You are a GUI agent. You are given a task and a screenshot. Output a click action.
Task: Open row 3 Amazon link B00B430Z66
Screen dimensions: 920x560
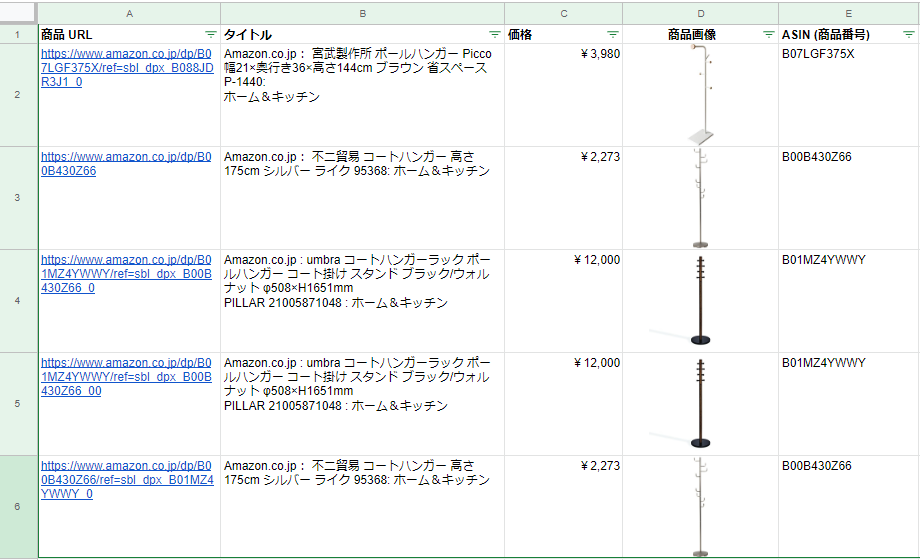pos(126,164)
